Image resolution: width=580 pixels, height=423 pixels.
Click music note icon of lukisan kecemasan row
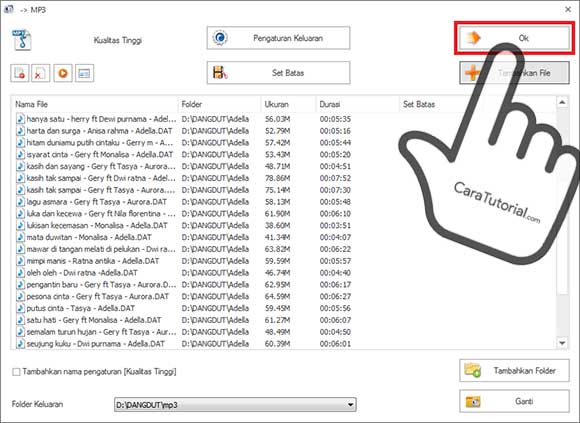pos(21,226)
